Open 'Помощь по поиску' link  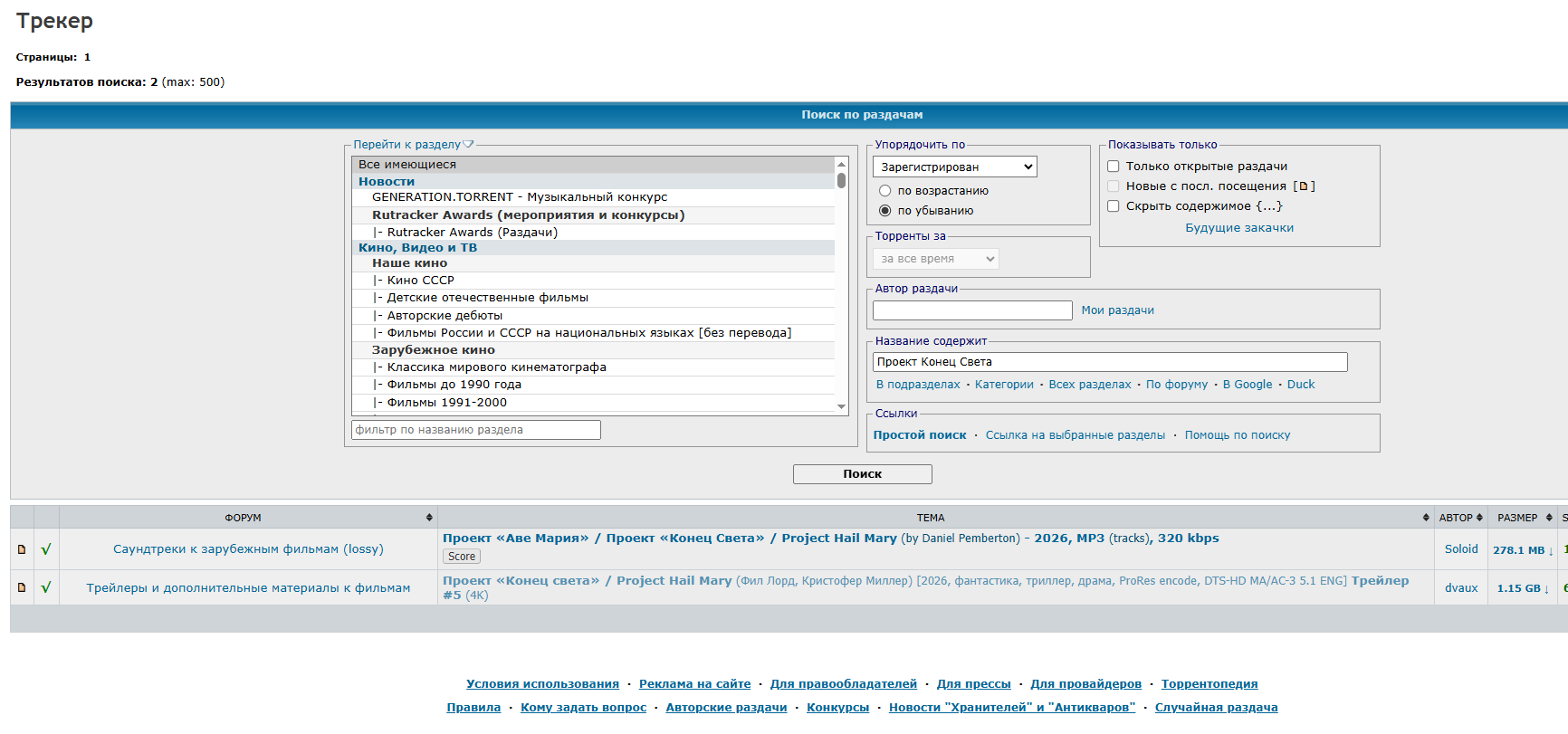pos(1238,435)
